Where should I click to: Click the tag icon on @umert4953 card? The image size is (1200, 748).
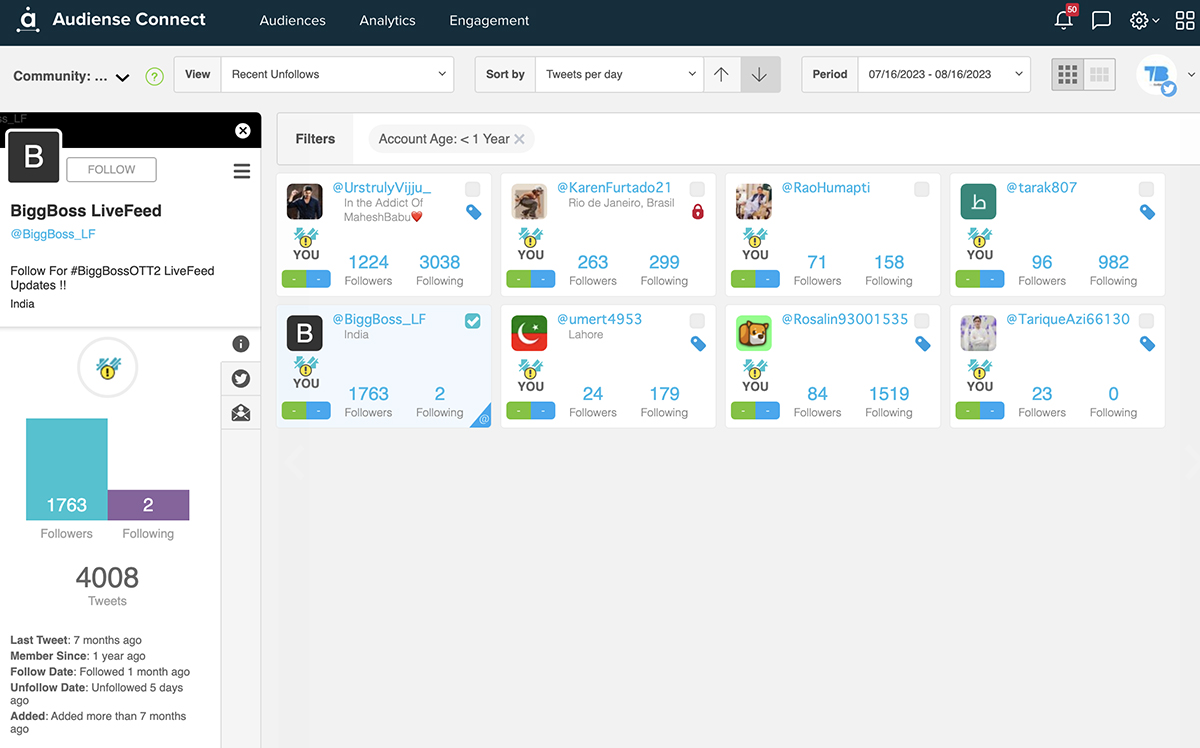tap(698, 343)
